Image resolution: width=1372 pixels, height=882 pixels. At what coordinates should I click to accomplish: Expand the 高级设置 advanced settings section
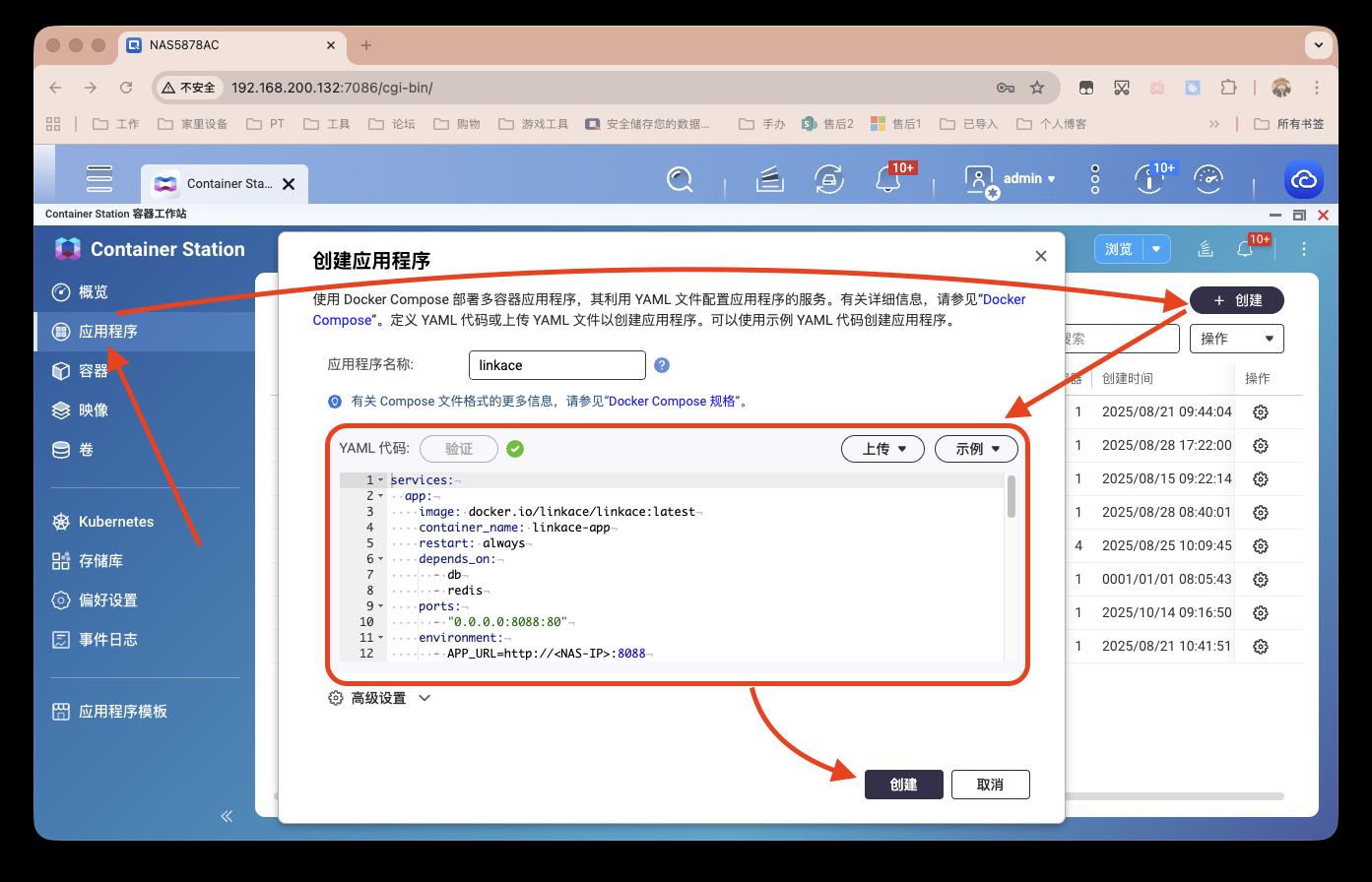tap(380, 698)
